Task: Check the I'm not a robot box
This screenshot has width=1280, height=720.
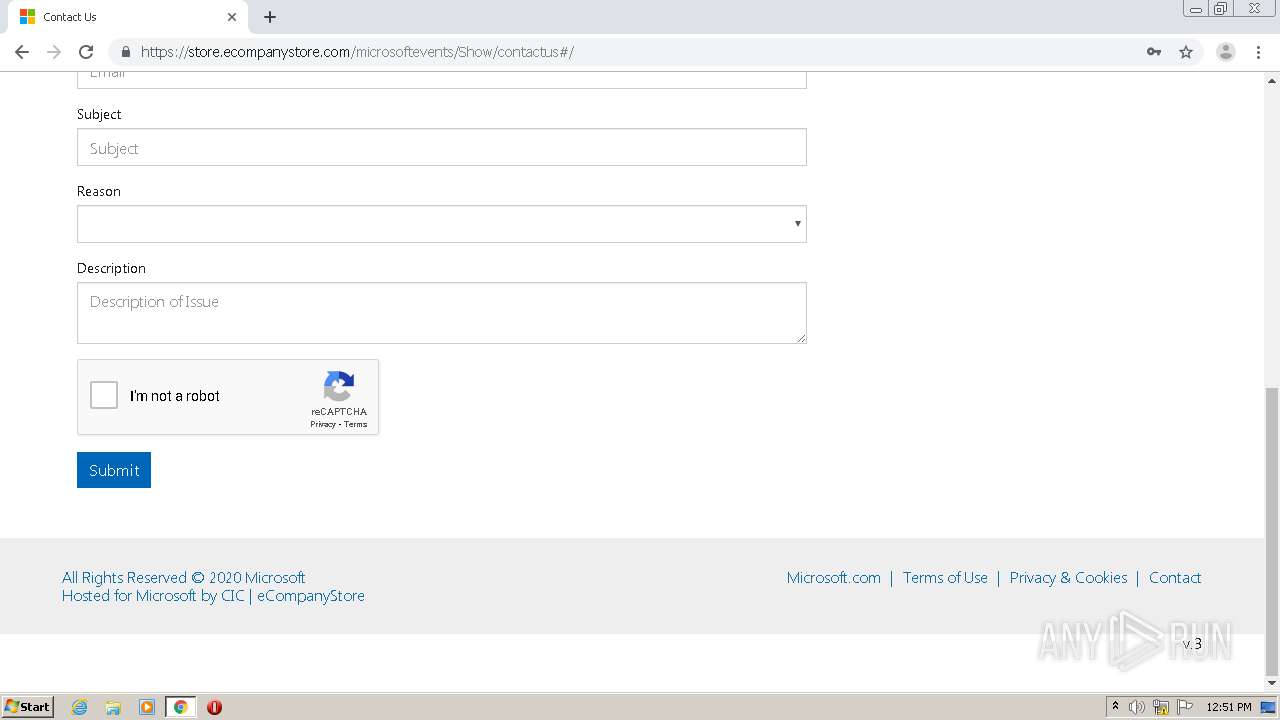Action: (x=104, y=395)
